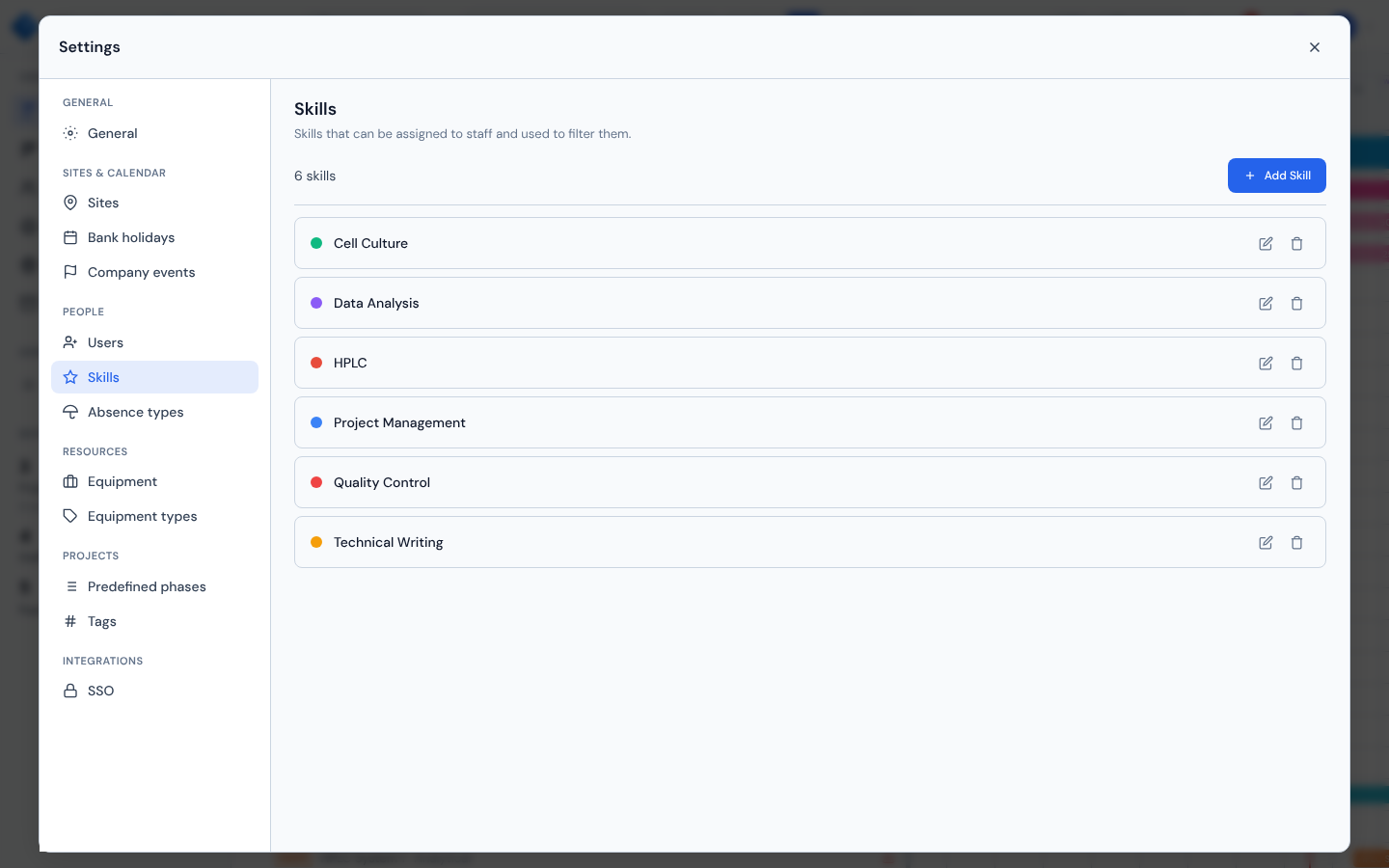Edit the Technical Writing skill
1389x868 pixels.
click(1266, 542)
